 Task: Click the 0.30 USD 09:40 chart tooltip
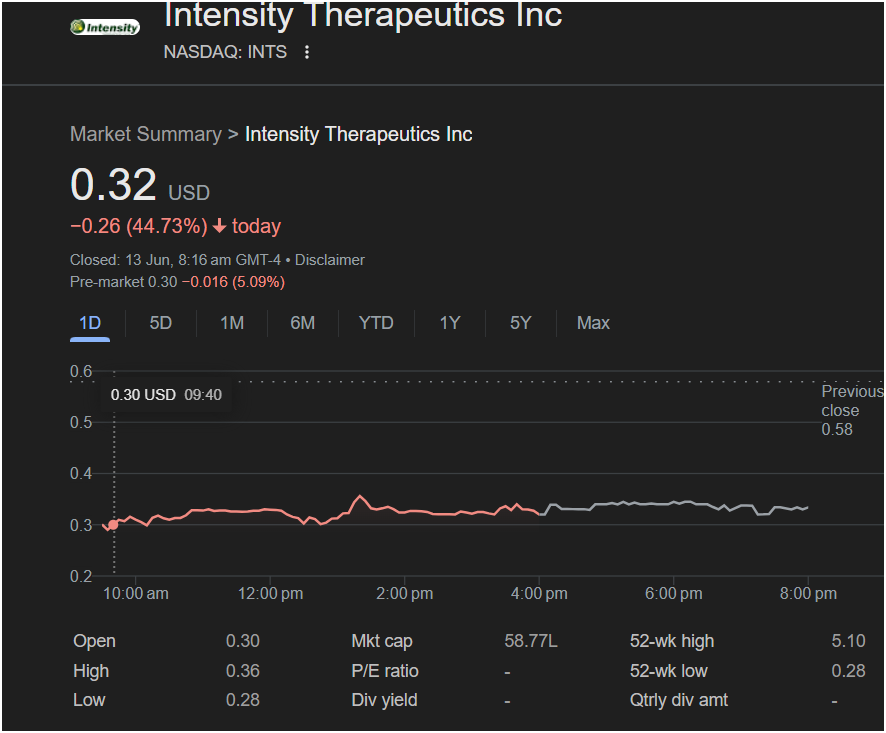[x=166, y=394]
